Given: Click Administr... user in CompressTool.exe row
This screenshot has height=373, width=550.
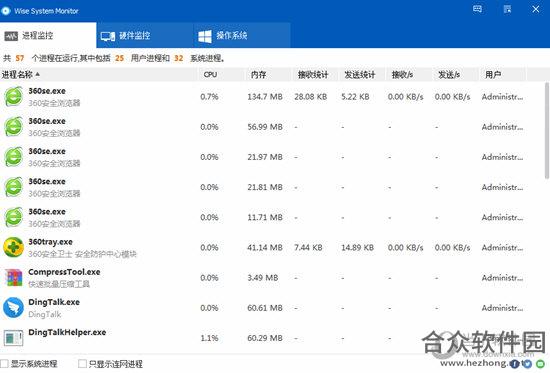Looking at the screenshot, I should click(502, 278).
